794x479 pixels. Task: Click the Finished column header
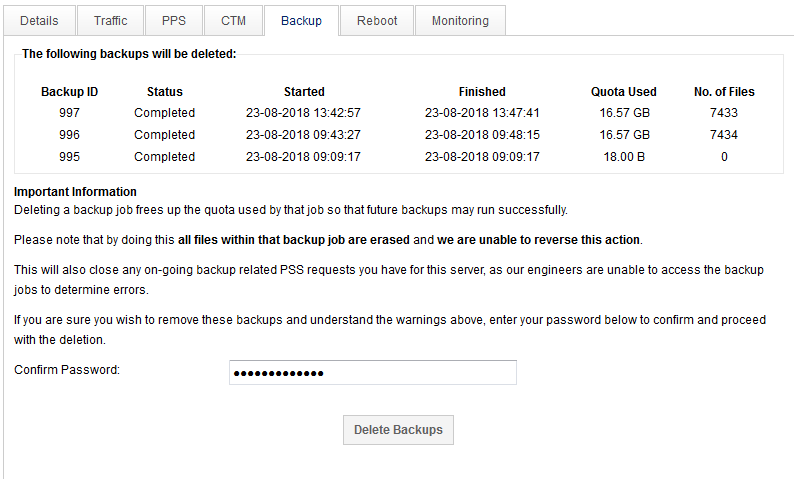click(x=482, y=92)
